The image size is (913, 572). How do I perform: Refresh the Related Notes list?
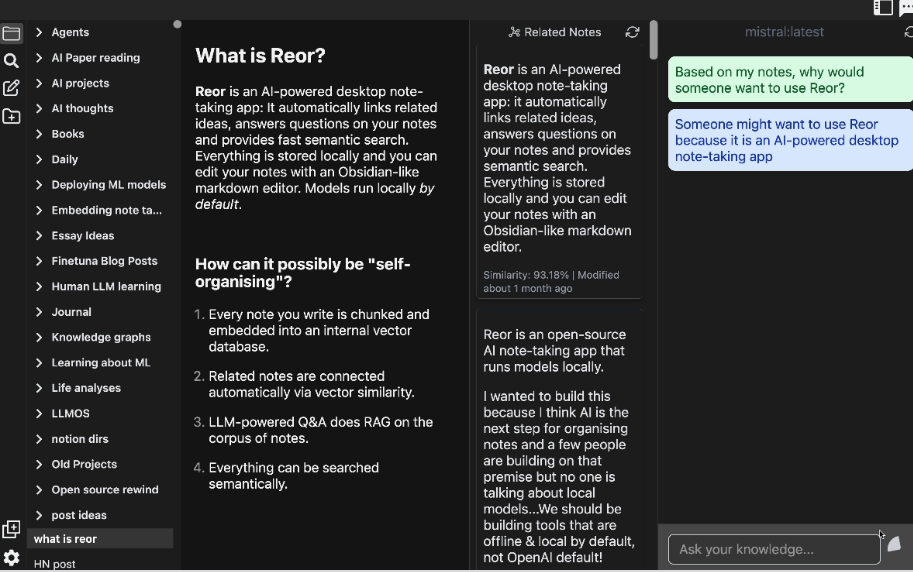click(632, 32)
